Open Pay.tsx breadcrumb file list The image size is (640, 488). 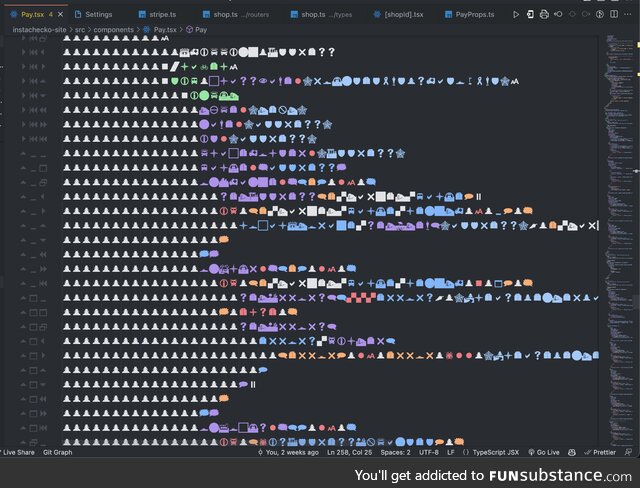coord(165,30)
